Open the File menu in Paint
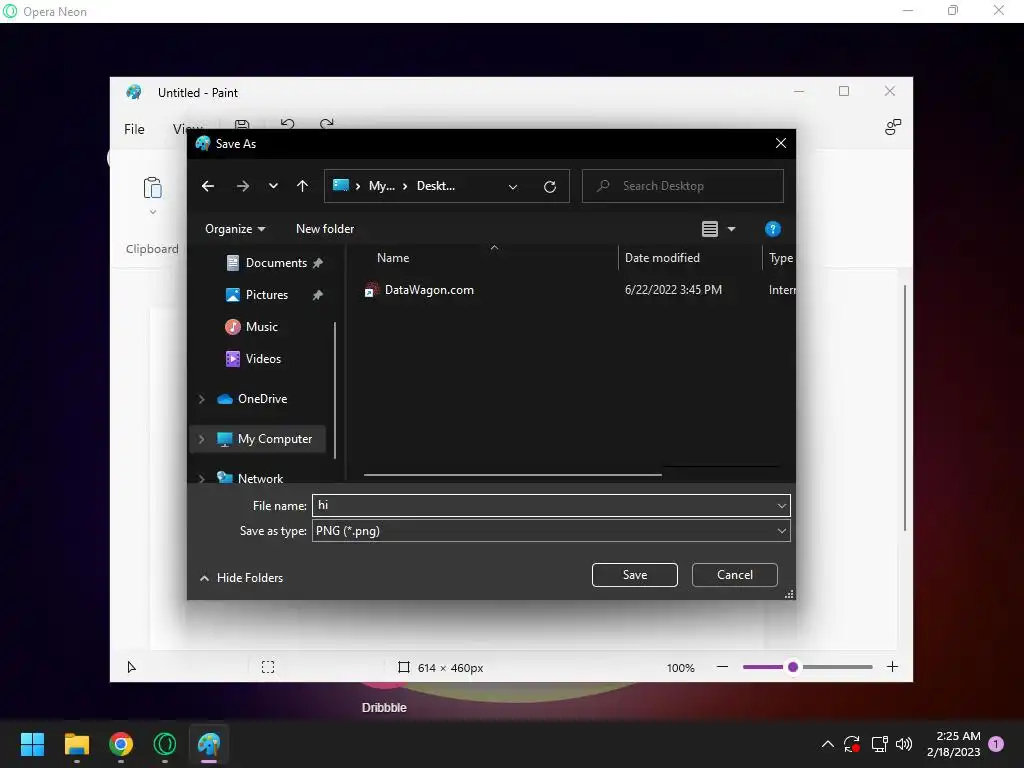Viewport: 1024px width, 768px height. (x=134, y=129)
